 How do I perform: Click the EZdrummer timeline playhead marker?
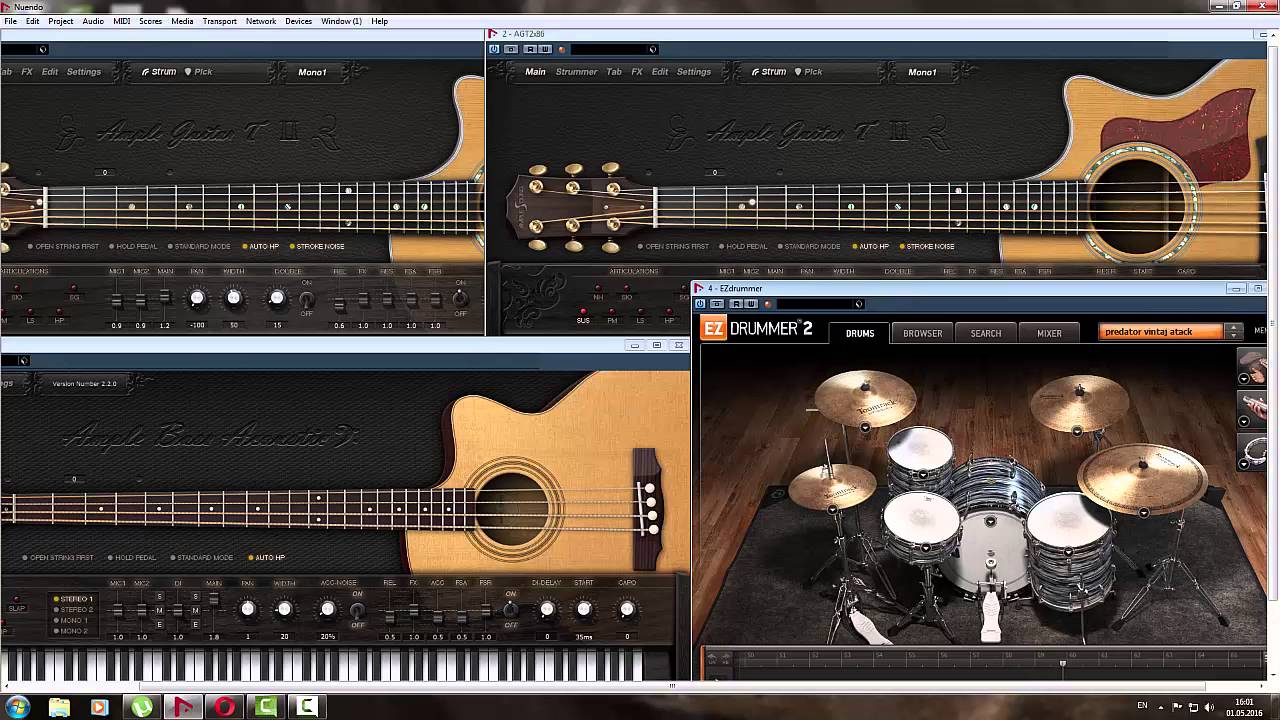pos(1062,663)
